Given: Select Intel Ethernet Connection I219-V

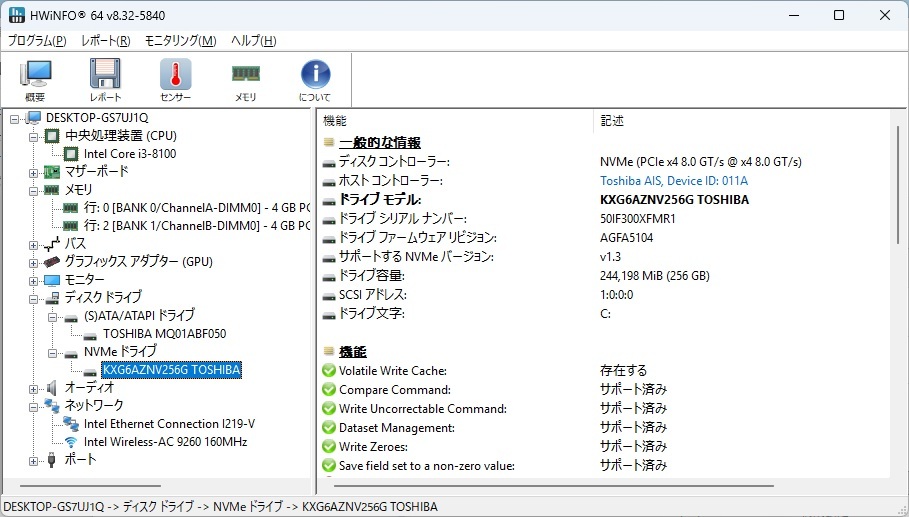Looking at the screenshot, I should click(x=169, y=423).
